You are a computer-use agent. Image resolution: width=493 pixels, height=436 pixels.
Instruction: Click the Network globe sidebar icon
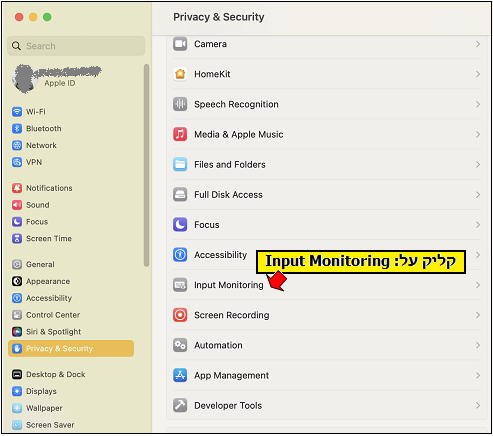[17, 145]
